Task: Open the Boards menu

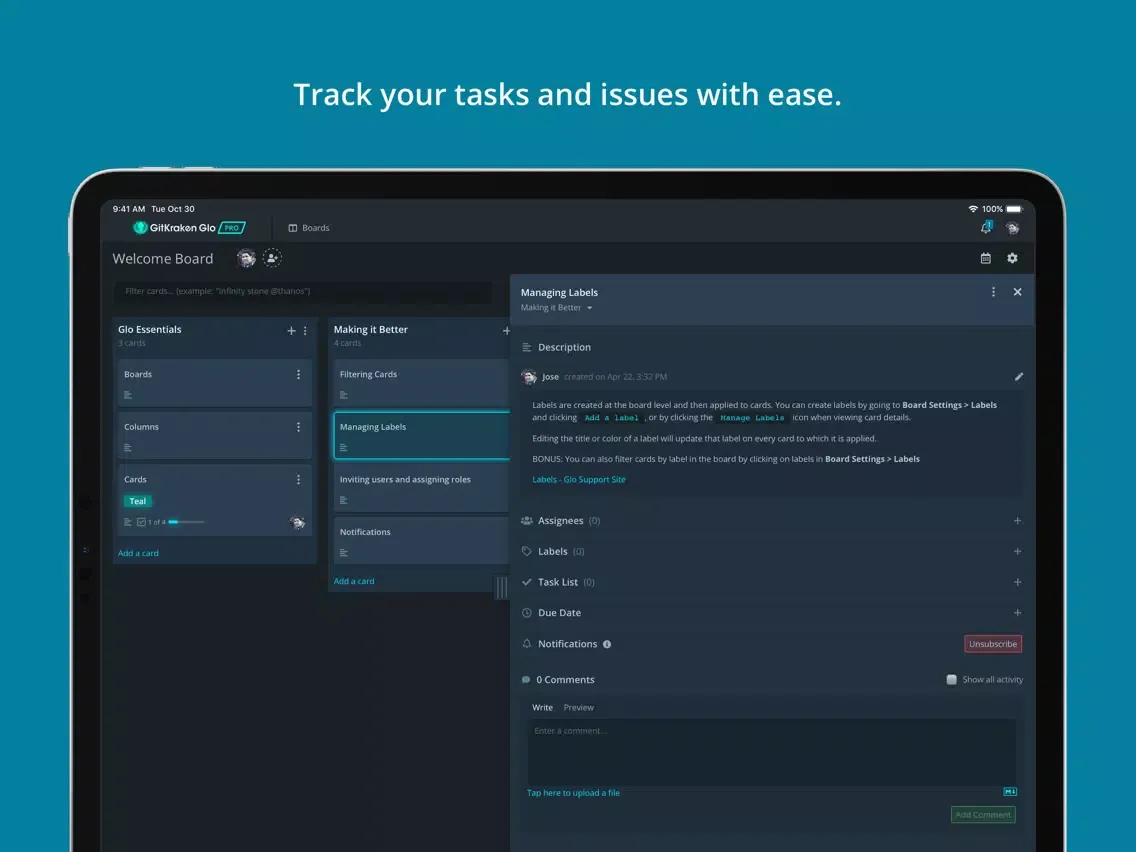Action: tap(308, 228)
